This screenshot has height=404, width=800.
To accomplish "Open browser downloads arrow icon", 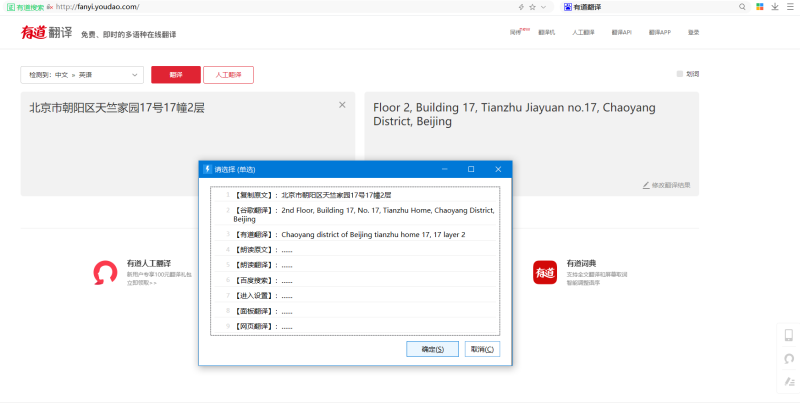I will pyautogui.click(x=775, y=7).
